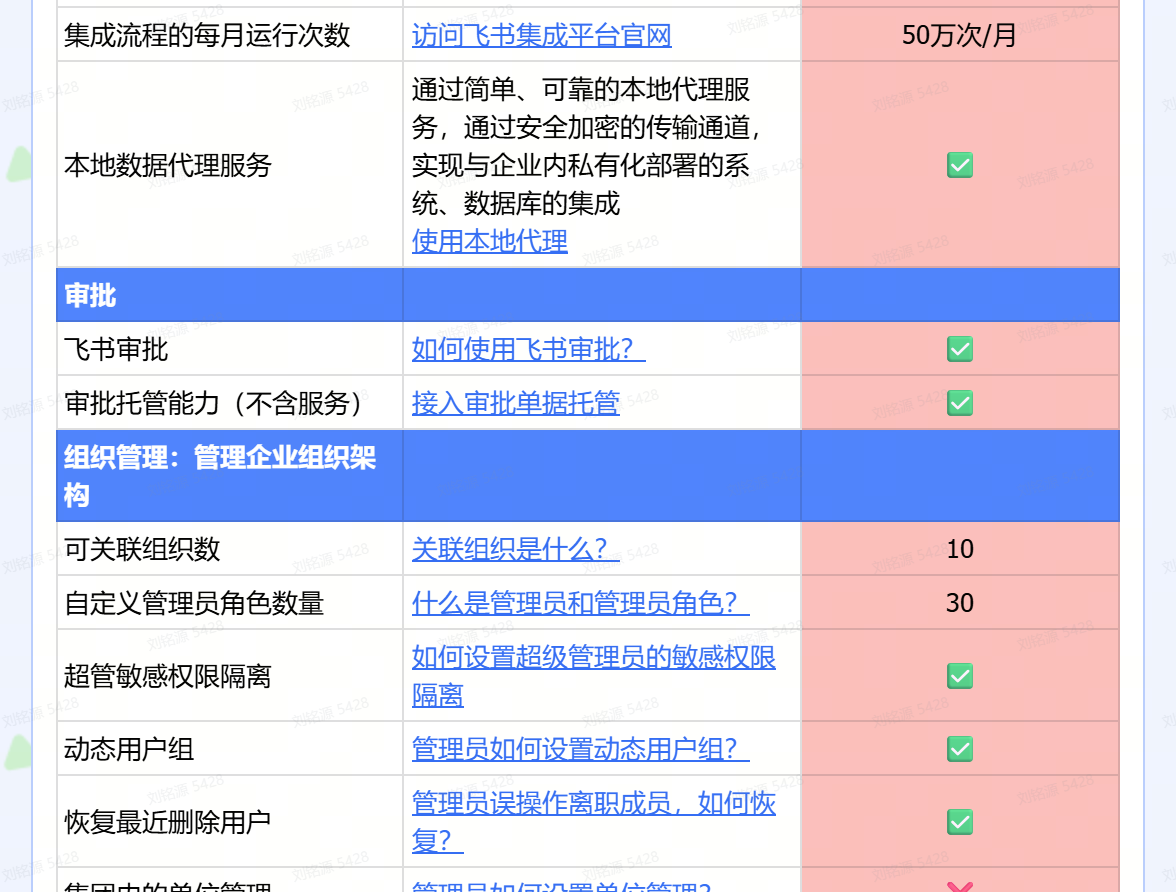Select description starting 通过简单、可靠的本地代理服务
This screenshot has height=892, width=1176.
click(588, 146)
